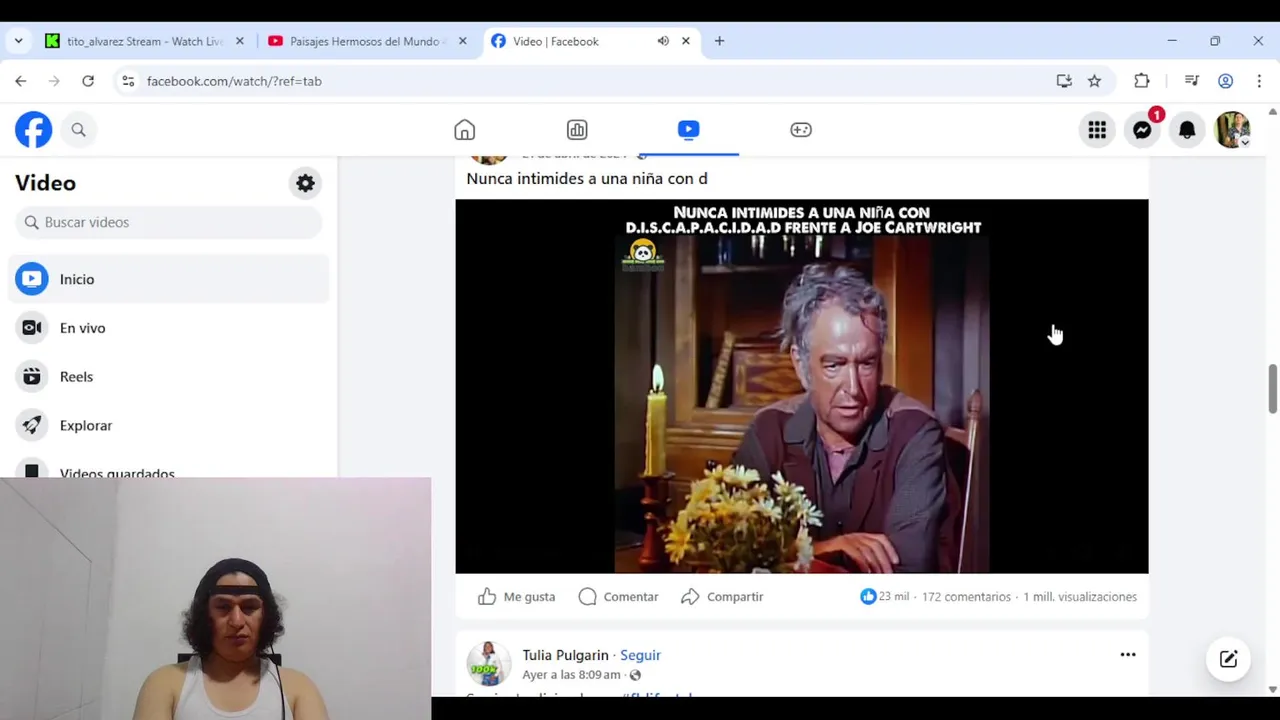The image size is (1280, 720).
Task: Open Chrome profile icon
Action: (x=1225, y=81)
